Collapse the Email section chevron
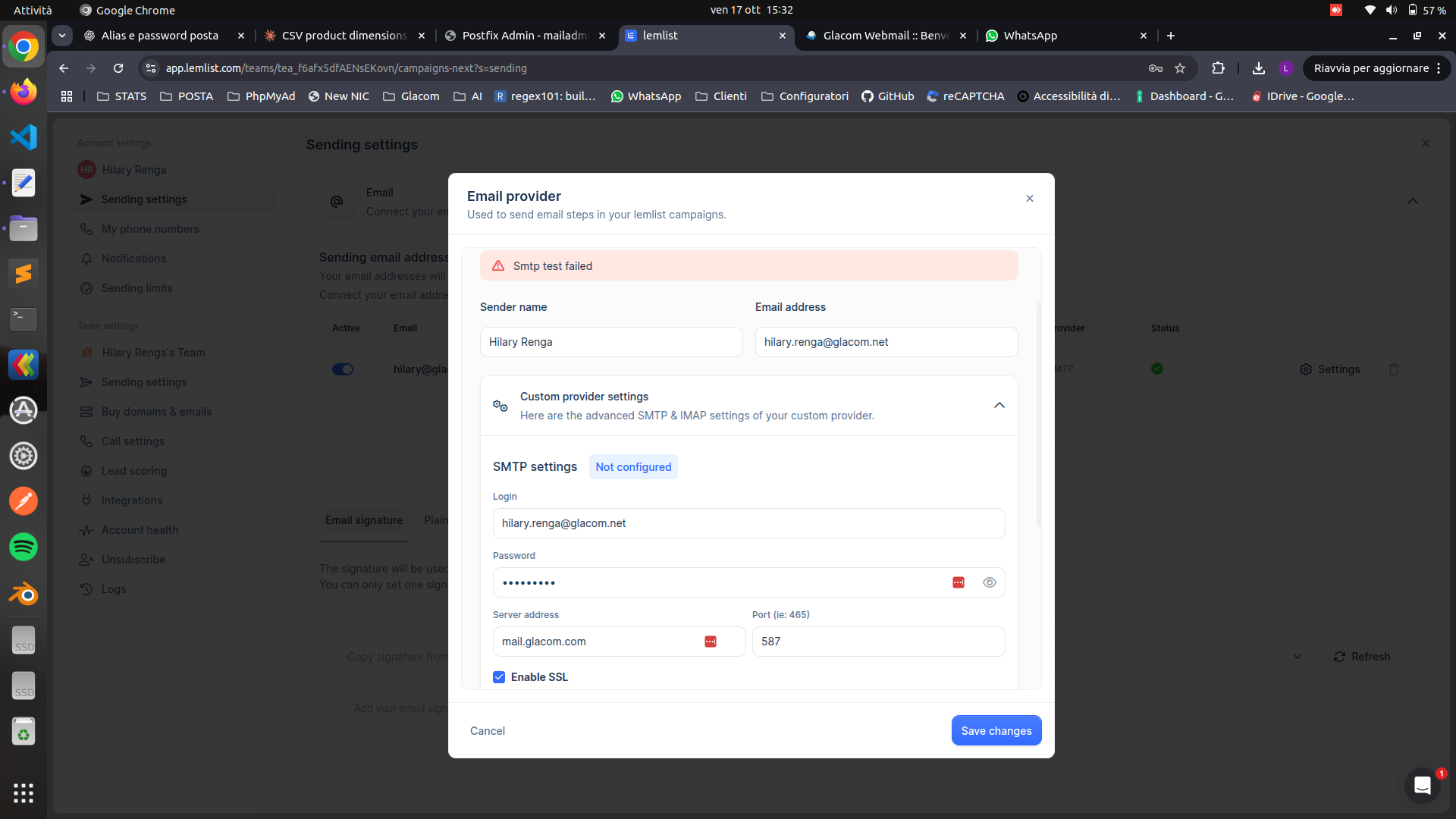Viewport: 1456px width, 819px height. click(1413, 201)
